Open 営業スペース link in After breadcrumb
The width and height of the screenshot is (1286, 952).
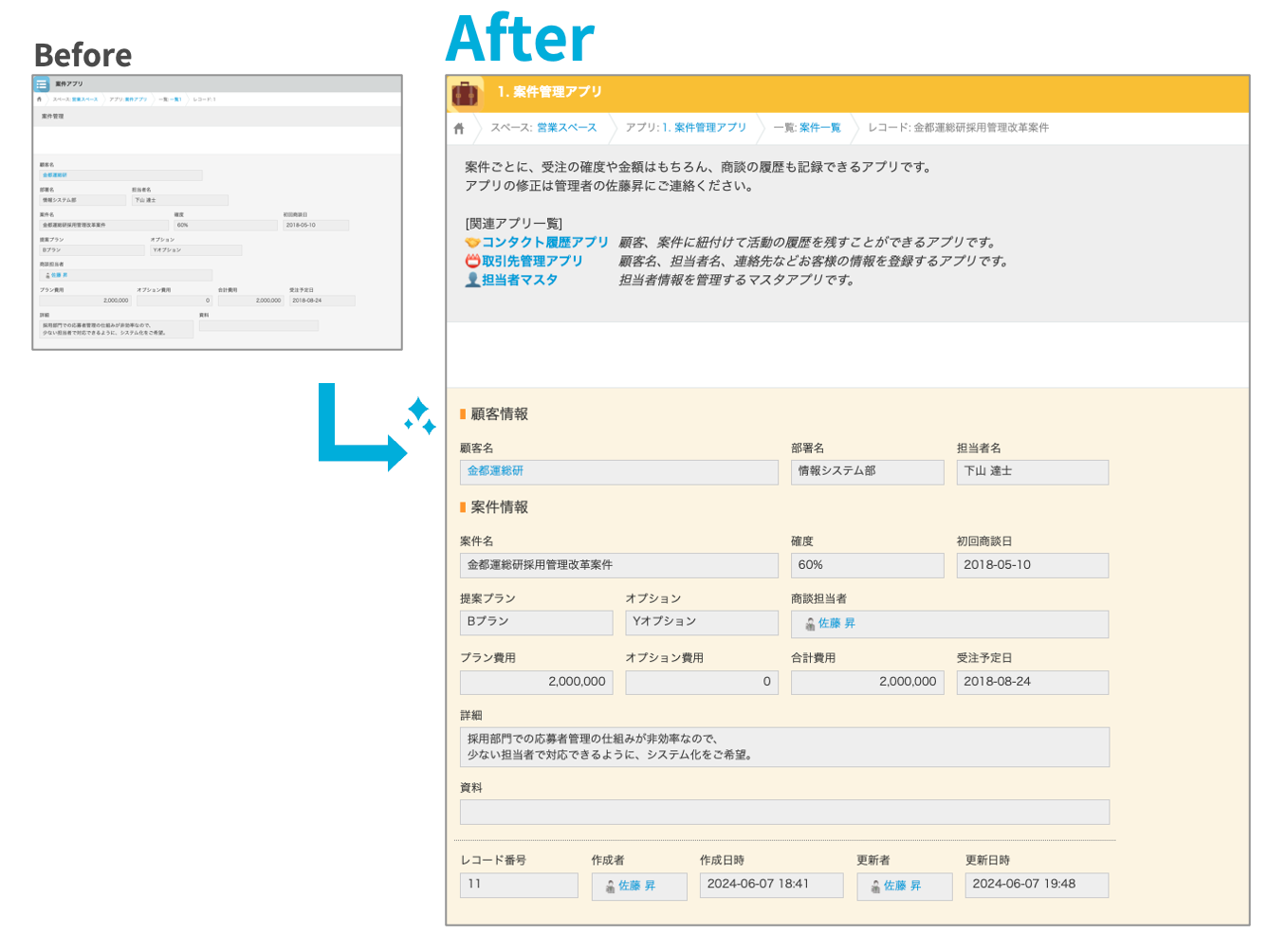tap(567, 128)
